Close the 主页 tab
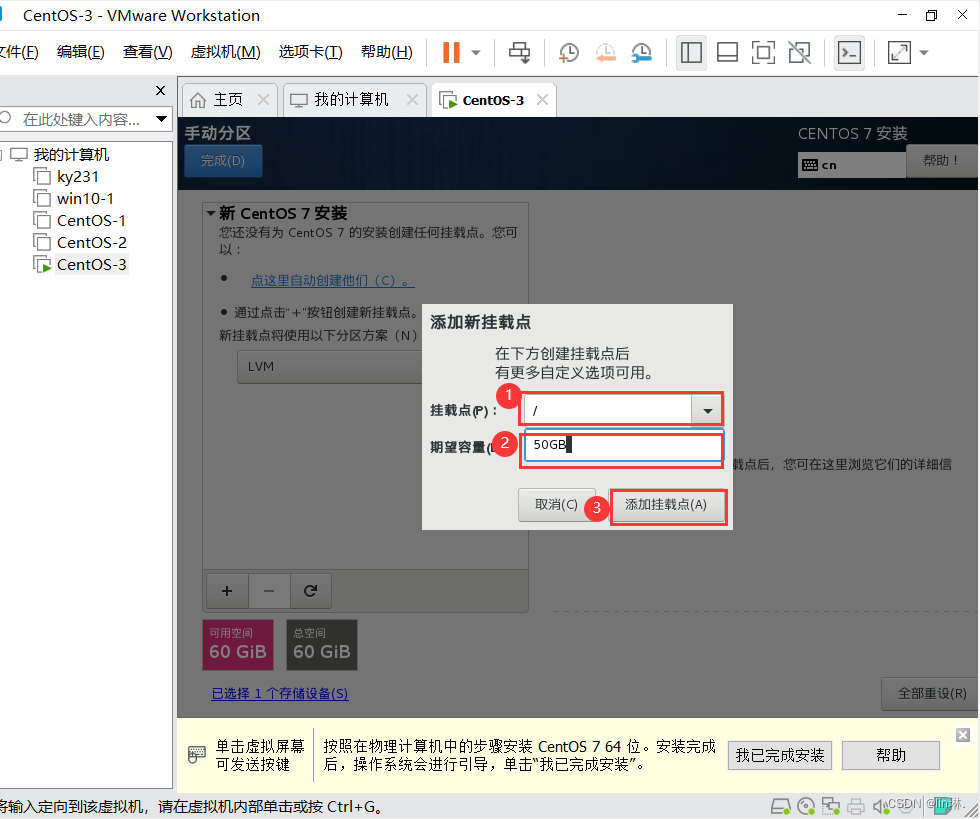The image size is (980, 819). tap(264, 99)
